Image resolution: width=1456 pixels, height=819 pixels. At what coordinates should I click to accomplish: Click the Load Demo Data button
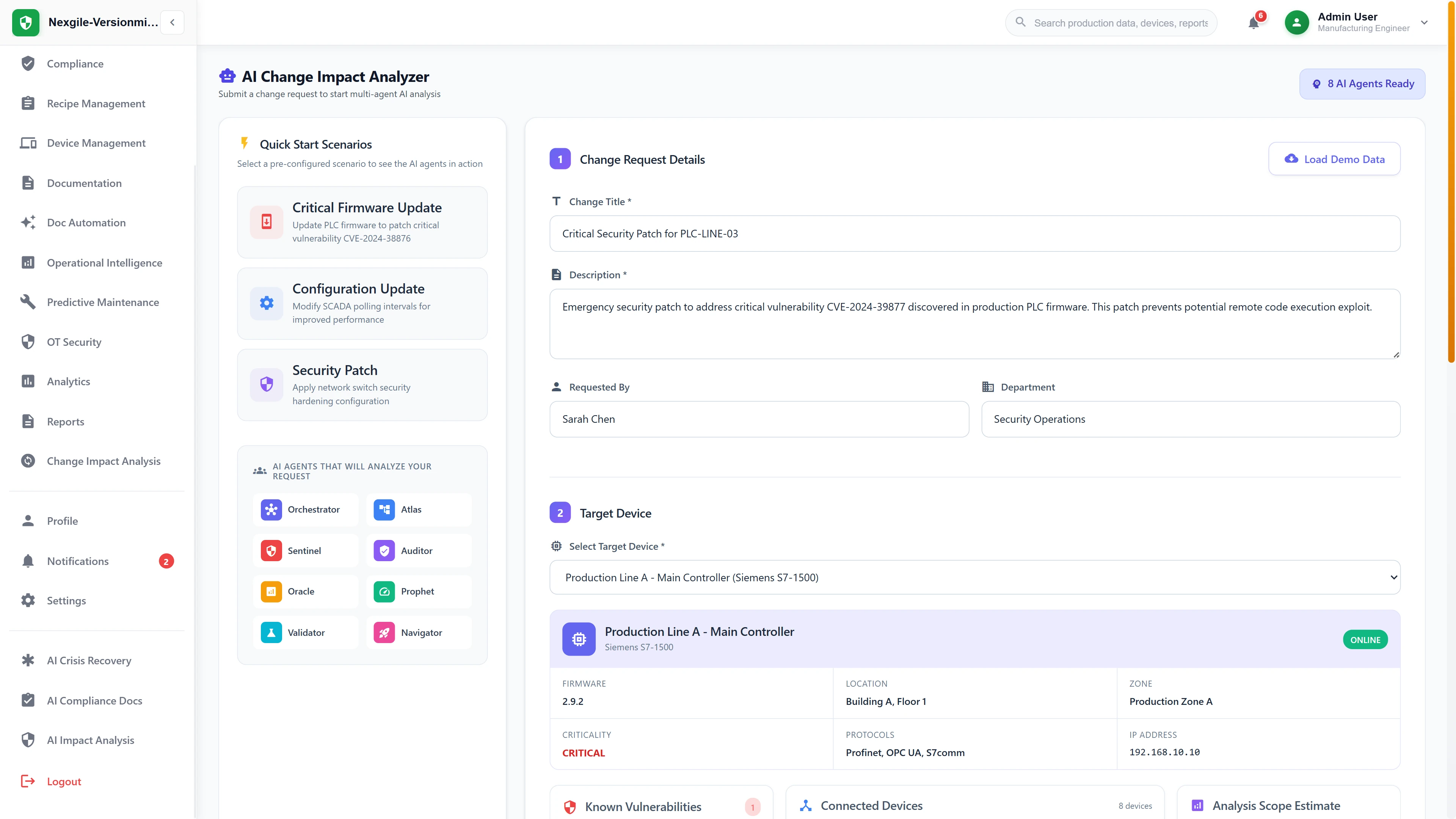tap(1335, 159)
